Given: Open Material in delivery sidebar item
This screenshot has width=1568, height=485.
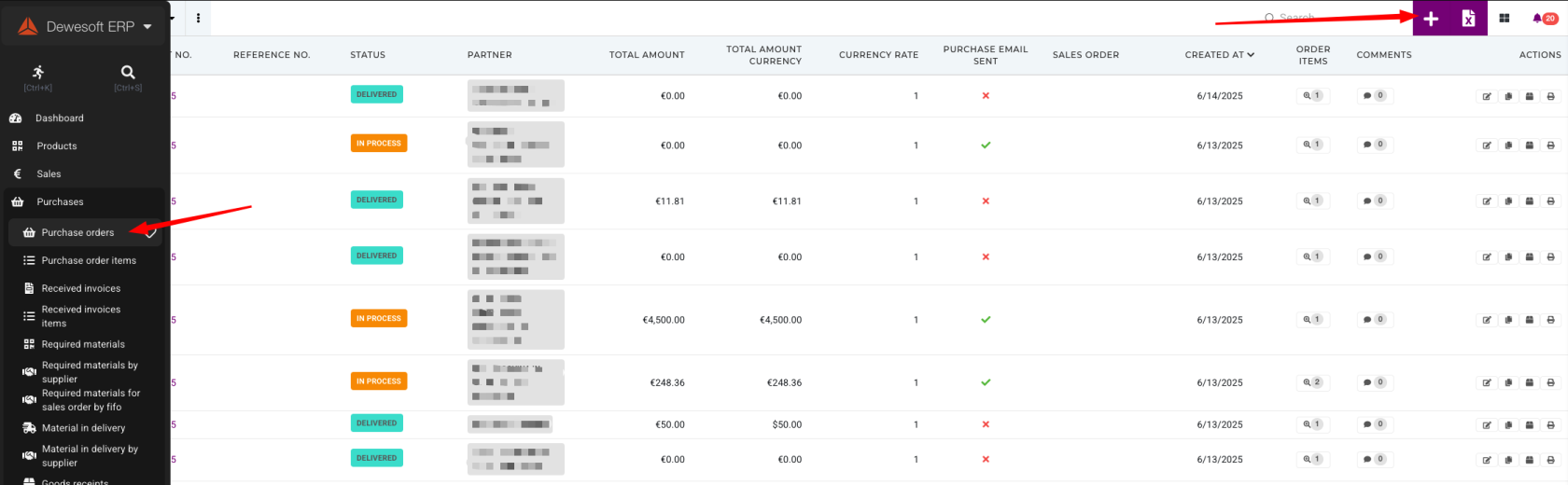Looking at the screenshot, I should [x=84, y=428].
